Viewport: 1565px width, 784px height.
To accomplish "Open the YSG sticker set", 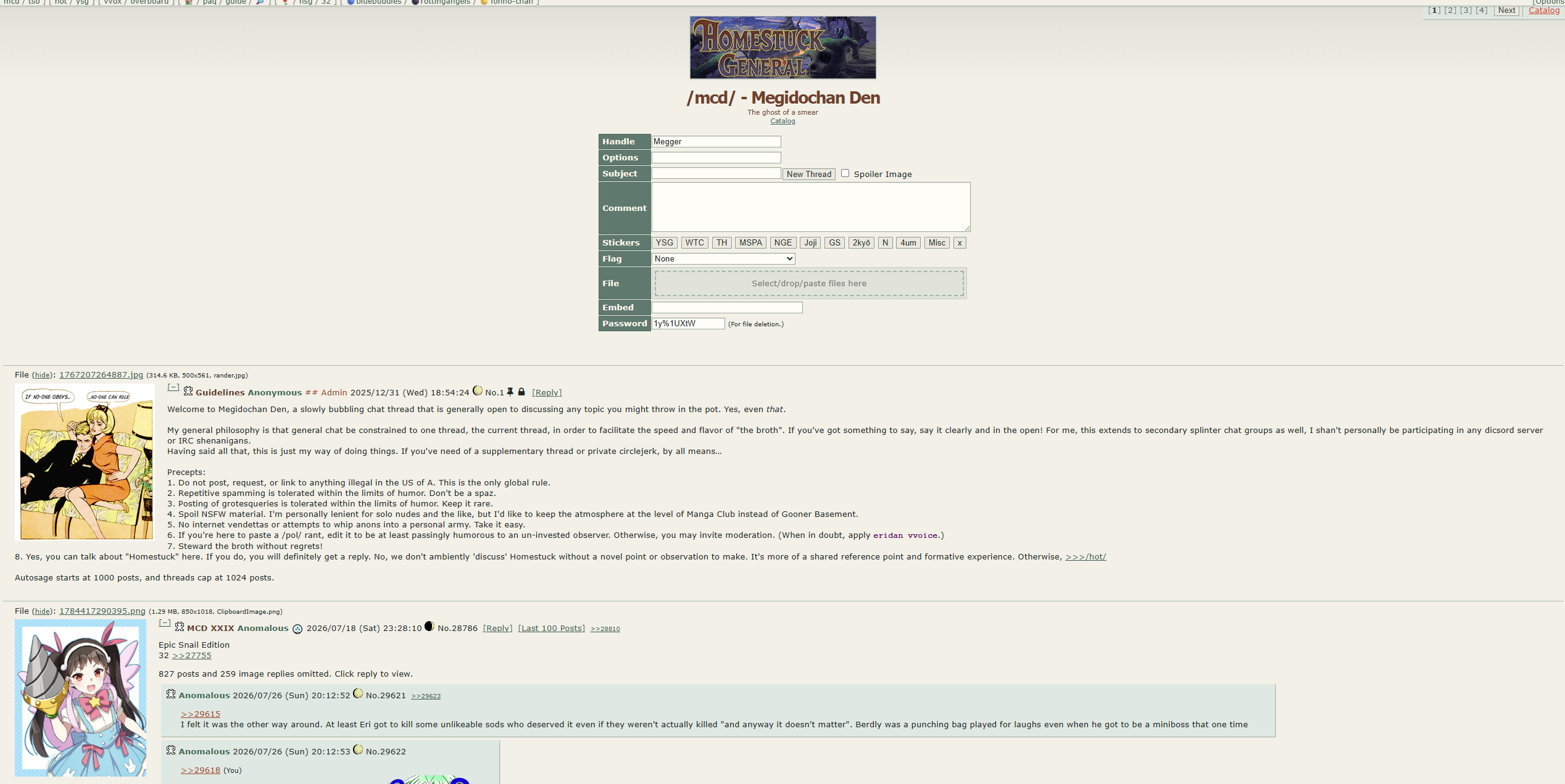I will pos(665,243).
